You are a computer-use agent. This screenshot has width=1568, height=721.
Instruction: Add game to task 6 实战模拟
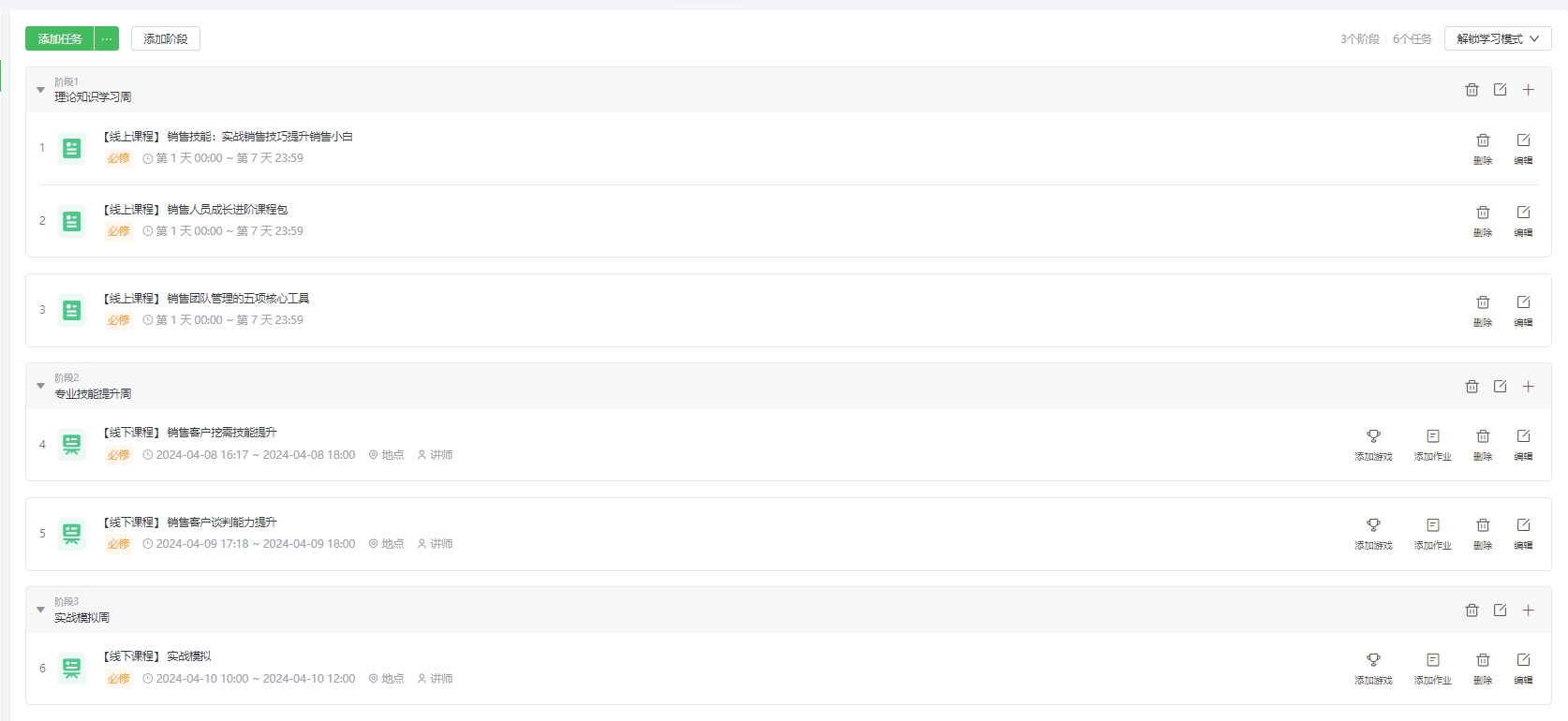point(1373,668)
